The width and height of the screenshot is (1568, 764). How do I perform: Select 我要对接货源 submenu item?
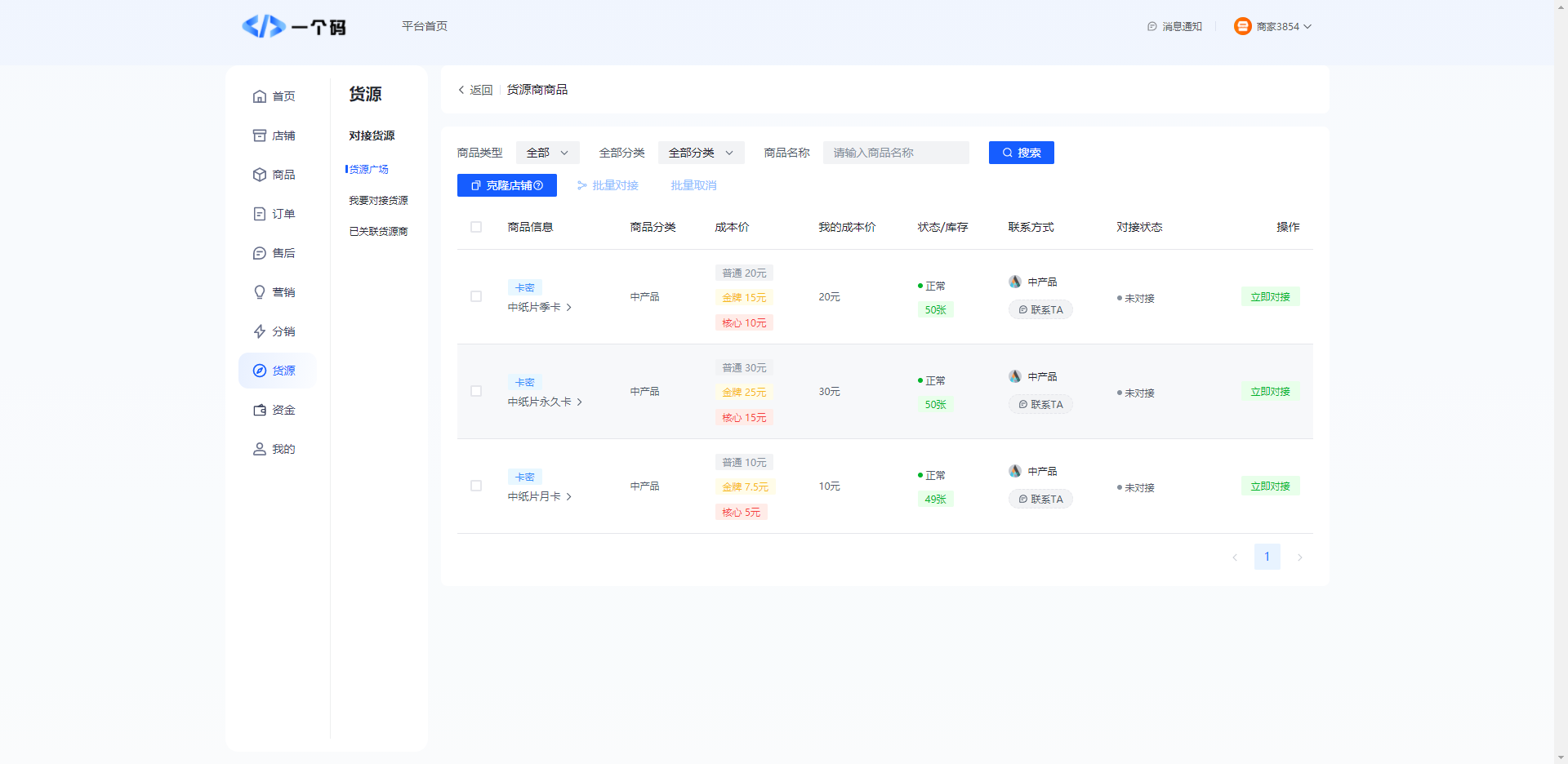click(x=378, y=201)
